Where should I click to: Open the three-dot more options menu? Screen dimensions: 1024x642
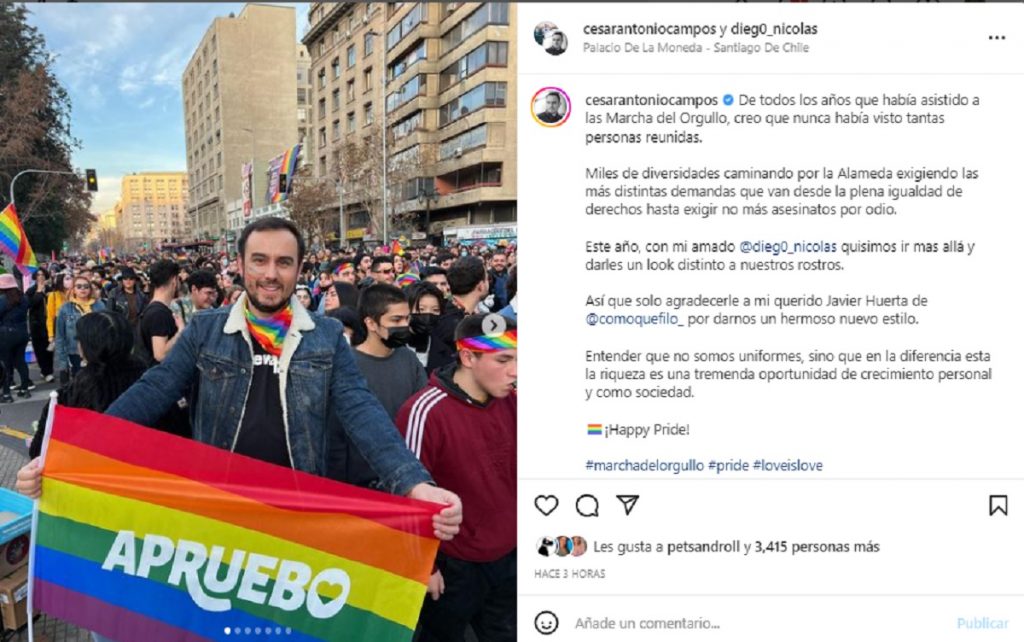coord(997,38)
